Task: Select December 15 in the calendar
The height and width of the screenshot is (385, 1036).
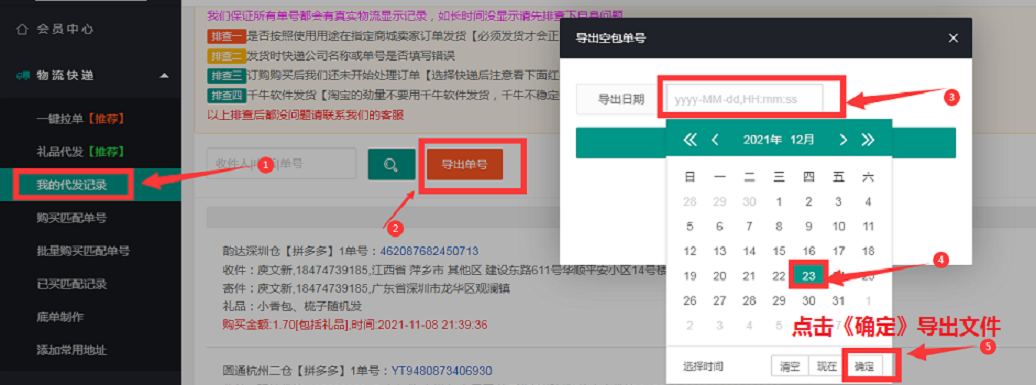Action: tap(779, 251)
